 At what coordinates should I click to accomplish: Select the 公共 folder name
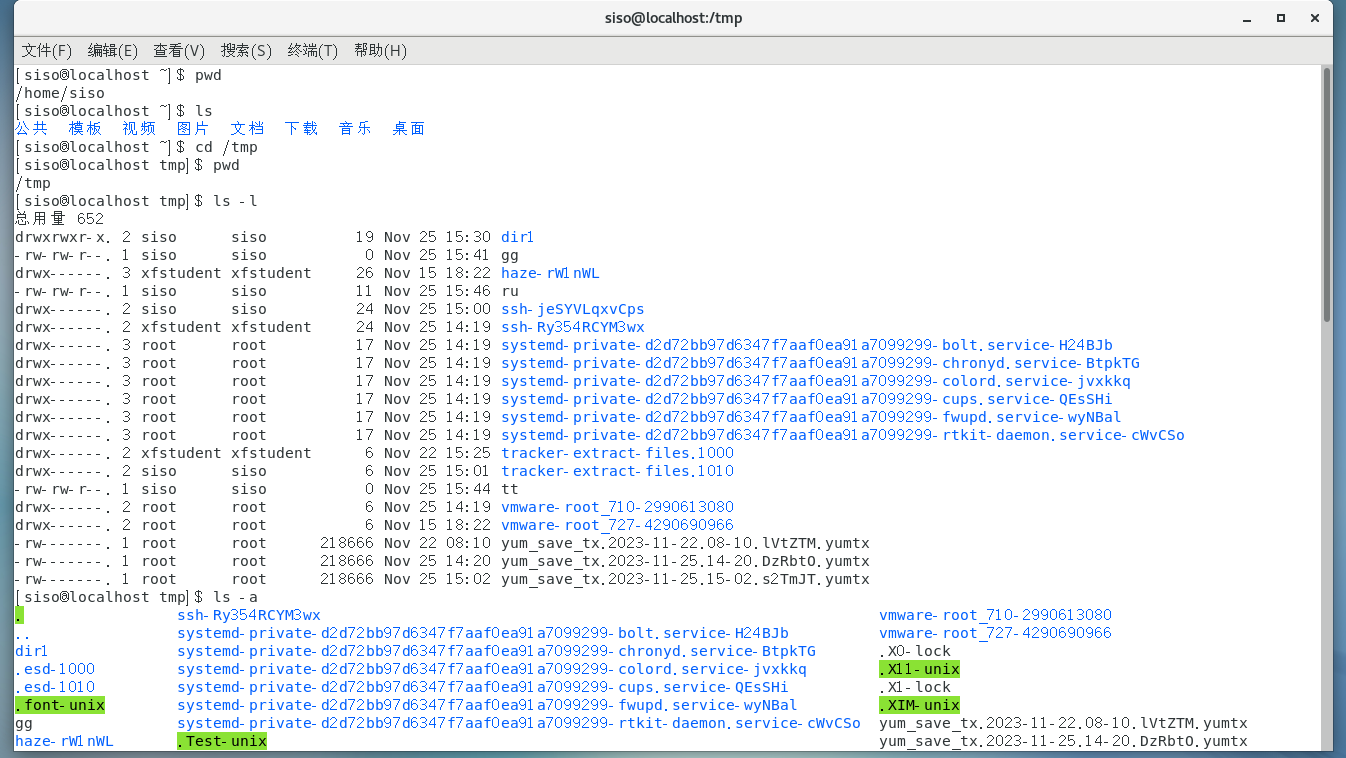pos(32,129)
